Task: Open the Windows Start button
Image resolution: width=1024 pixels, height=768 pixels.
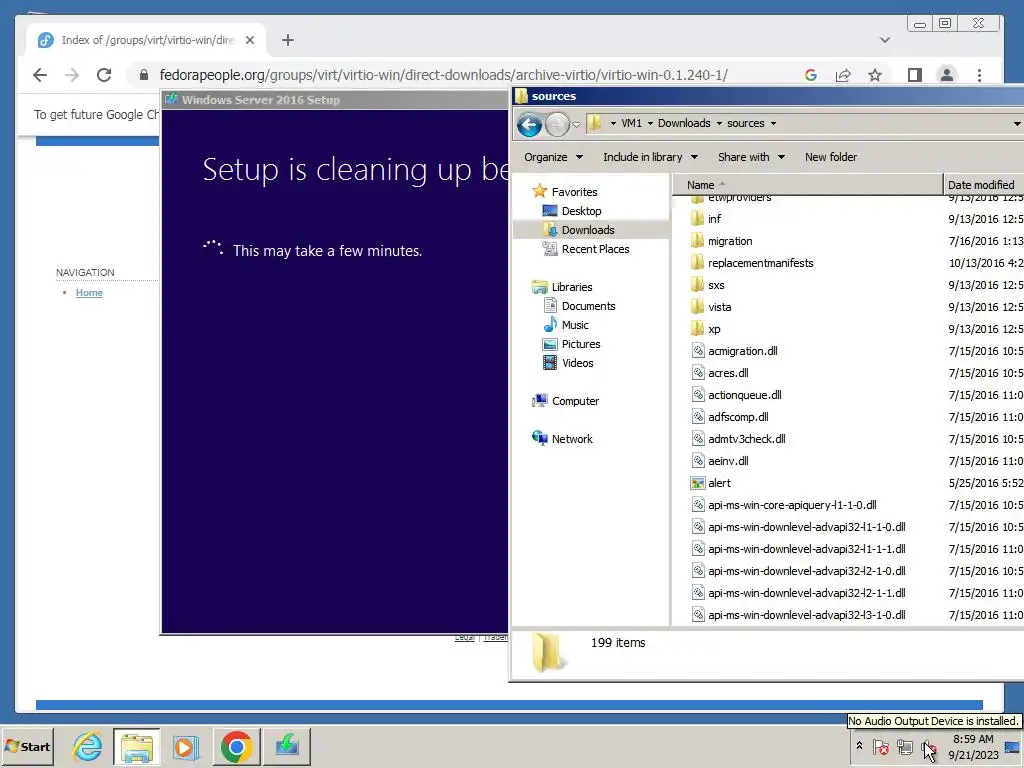Action: 27,746
